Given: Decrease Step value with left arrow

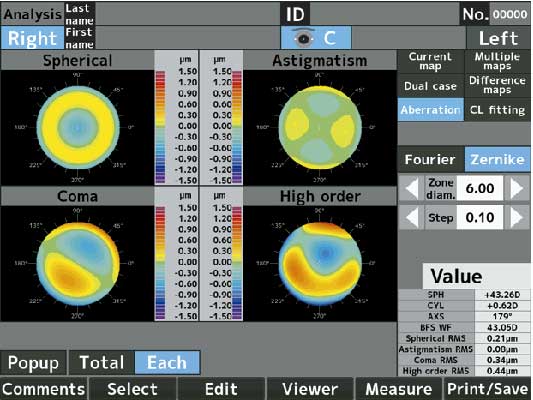Looking at the screenshot, I should point(412,217).
